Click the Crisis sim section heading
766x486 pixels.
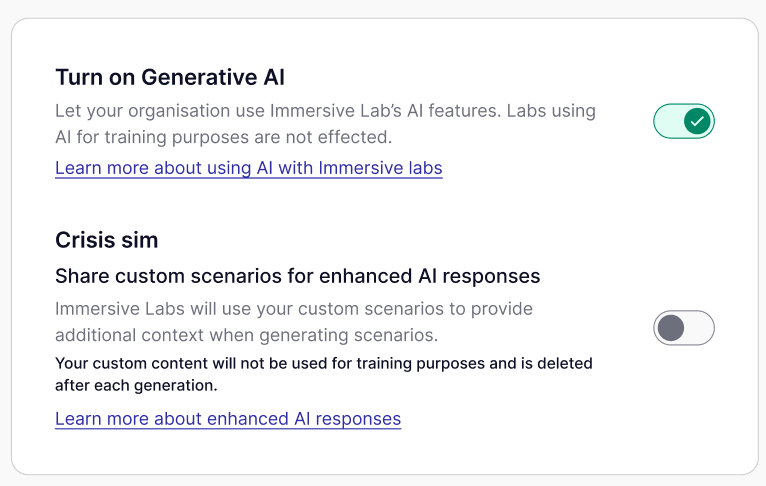(x=107, y=240)
